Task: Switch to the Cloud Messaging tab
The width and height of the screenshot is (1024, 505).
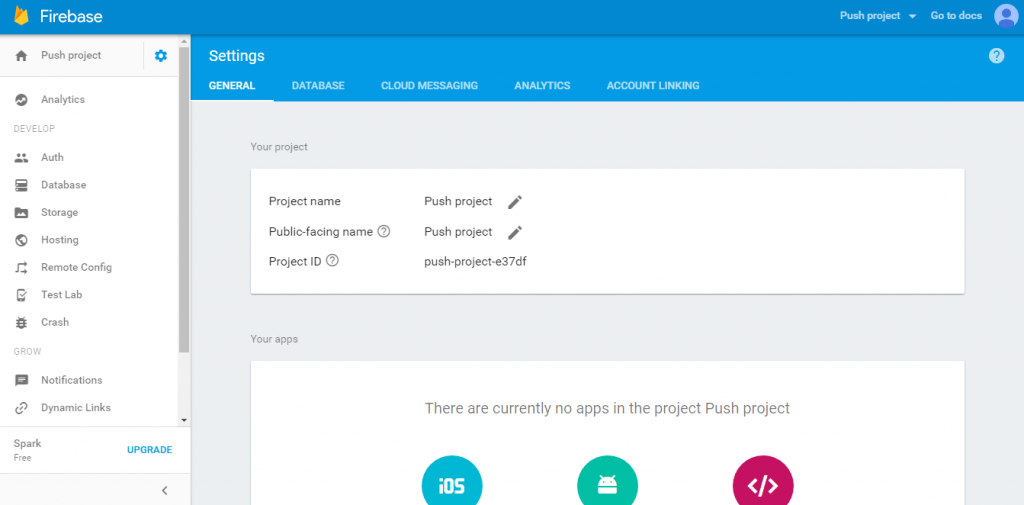Action: 429,86
